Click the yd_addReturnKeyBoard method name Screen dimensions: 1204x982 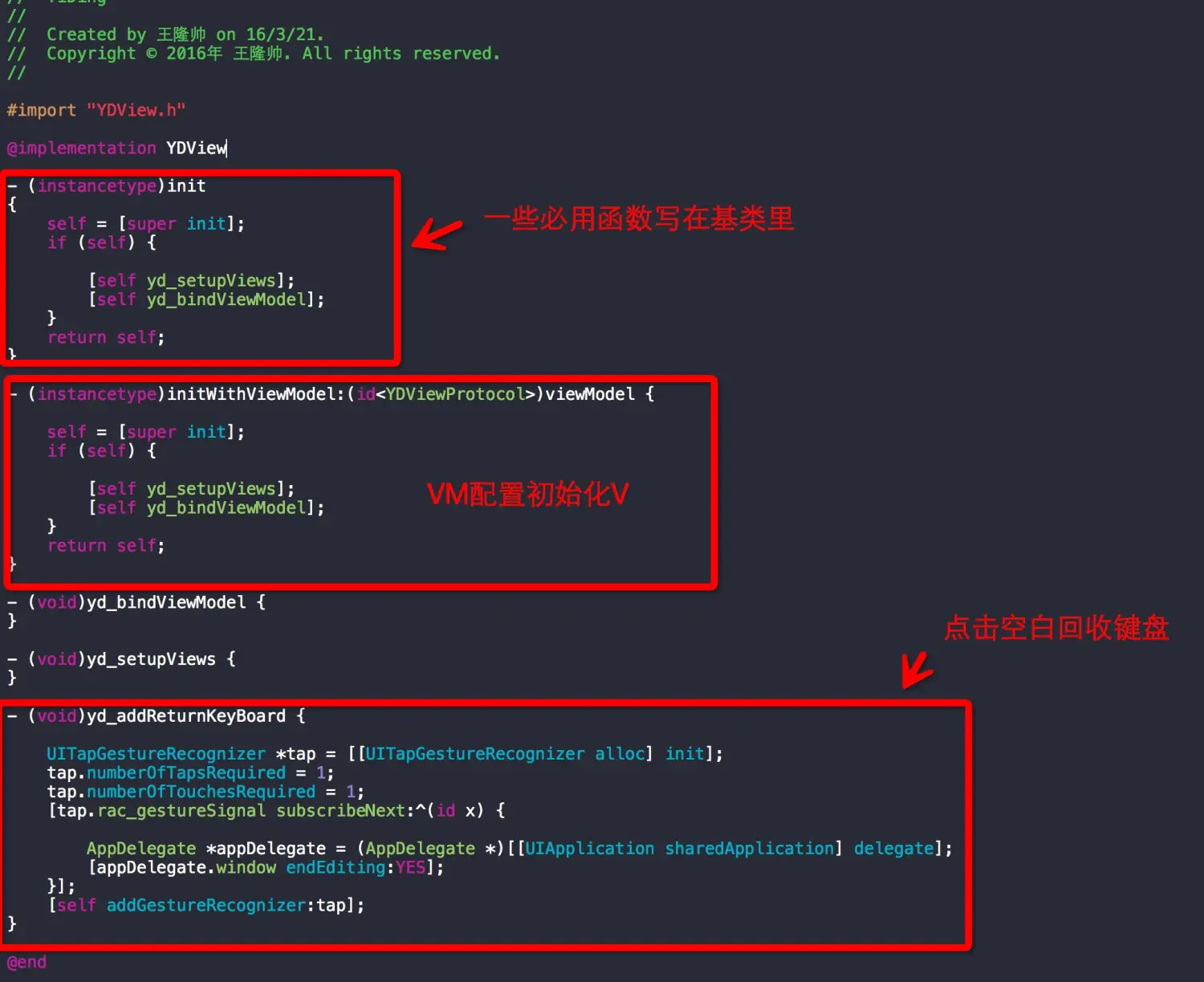pos(186,716)
